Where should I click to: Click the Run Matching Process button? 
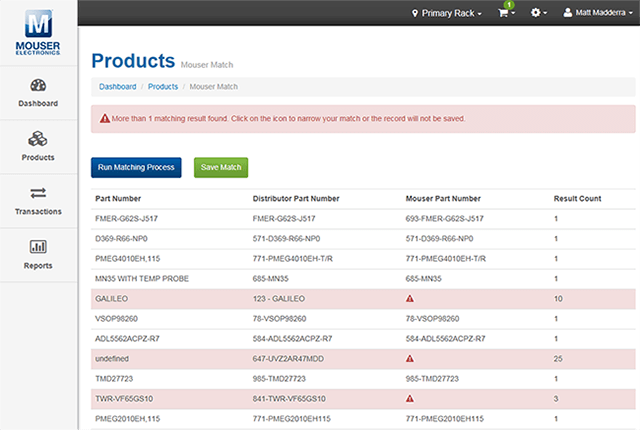point(136,167)
